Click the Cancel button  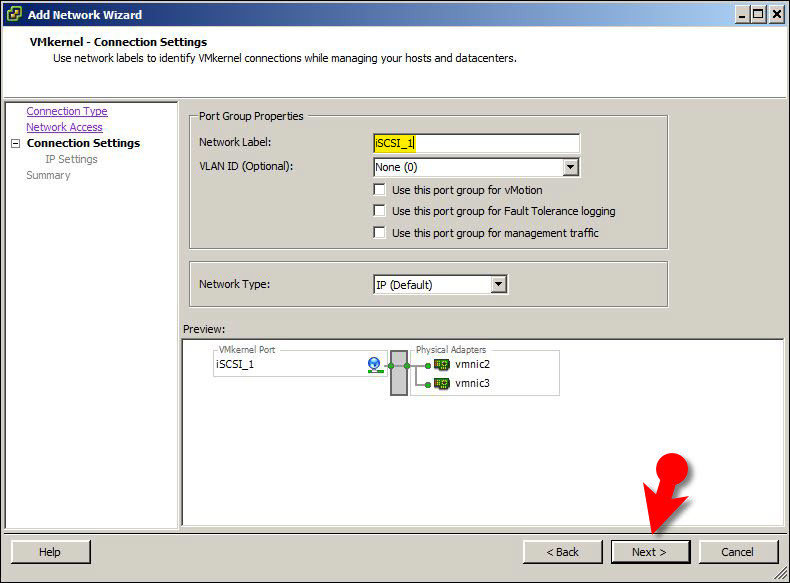(738, 552)
